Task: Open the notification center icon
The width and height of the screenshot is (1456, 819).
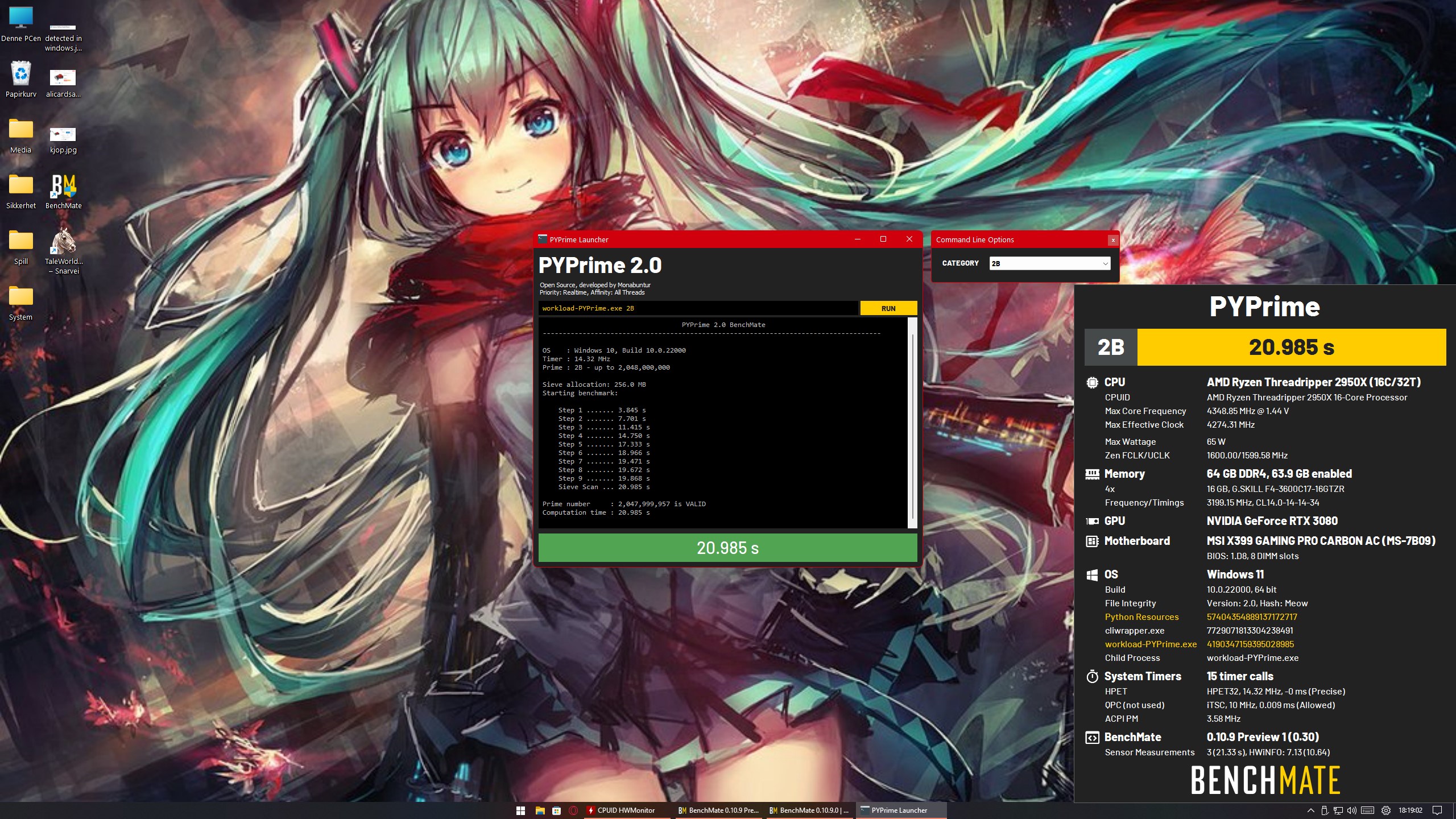Action: click(1437, 810)
